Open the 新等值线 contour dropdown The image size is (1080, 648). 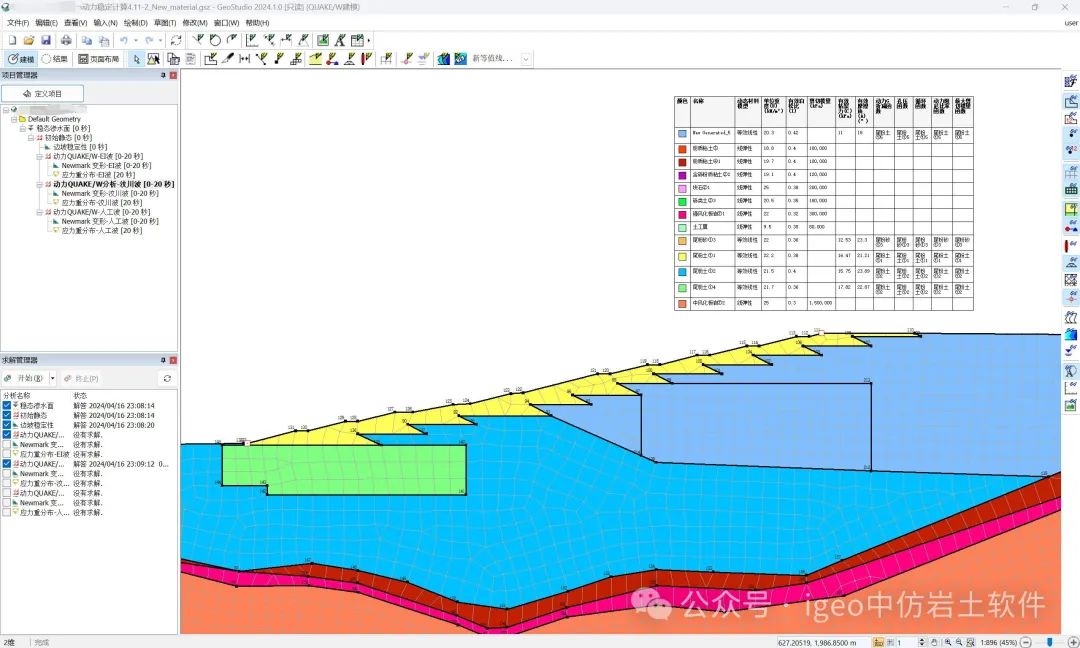(x=526, y=59)
